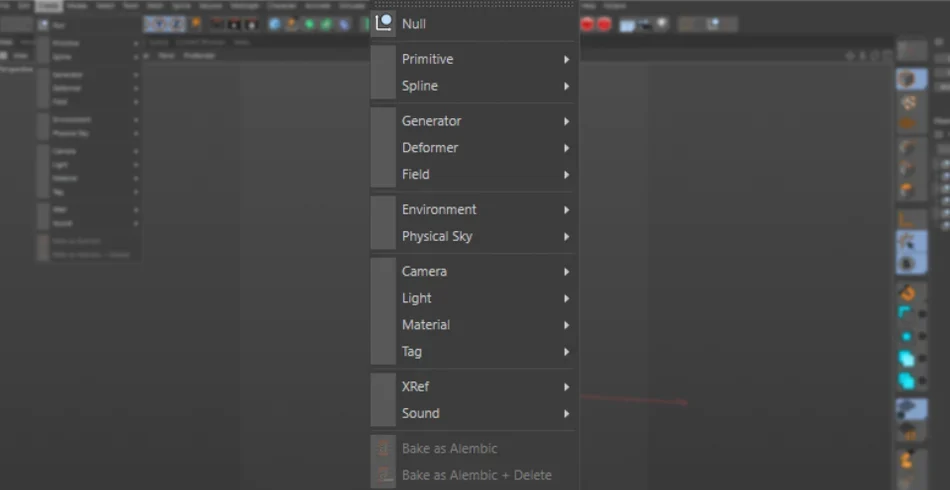Expand the Spline submenu arrow
950x490 pixels.
pos(566,86)
